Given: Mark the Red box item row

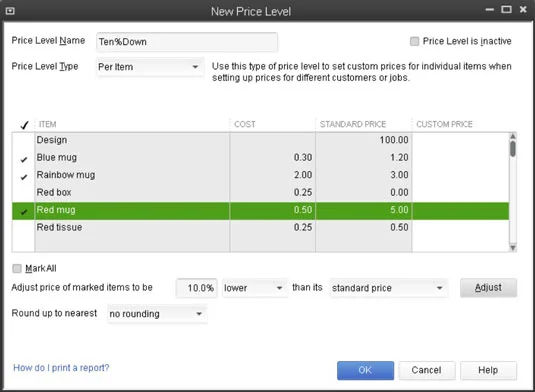Looking at the screenshot, I should click(x=24, y=192).
